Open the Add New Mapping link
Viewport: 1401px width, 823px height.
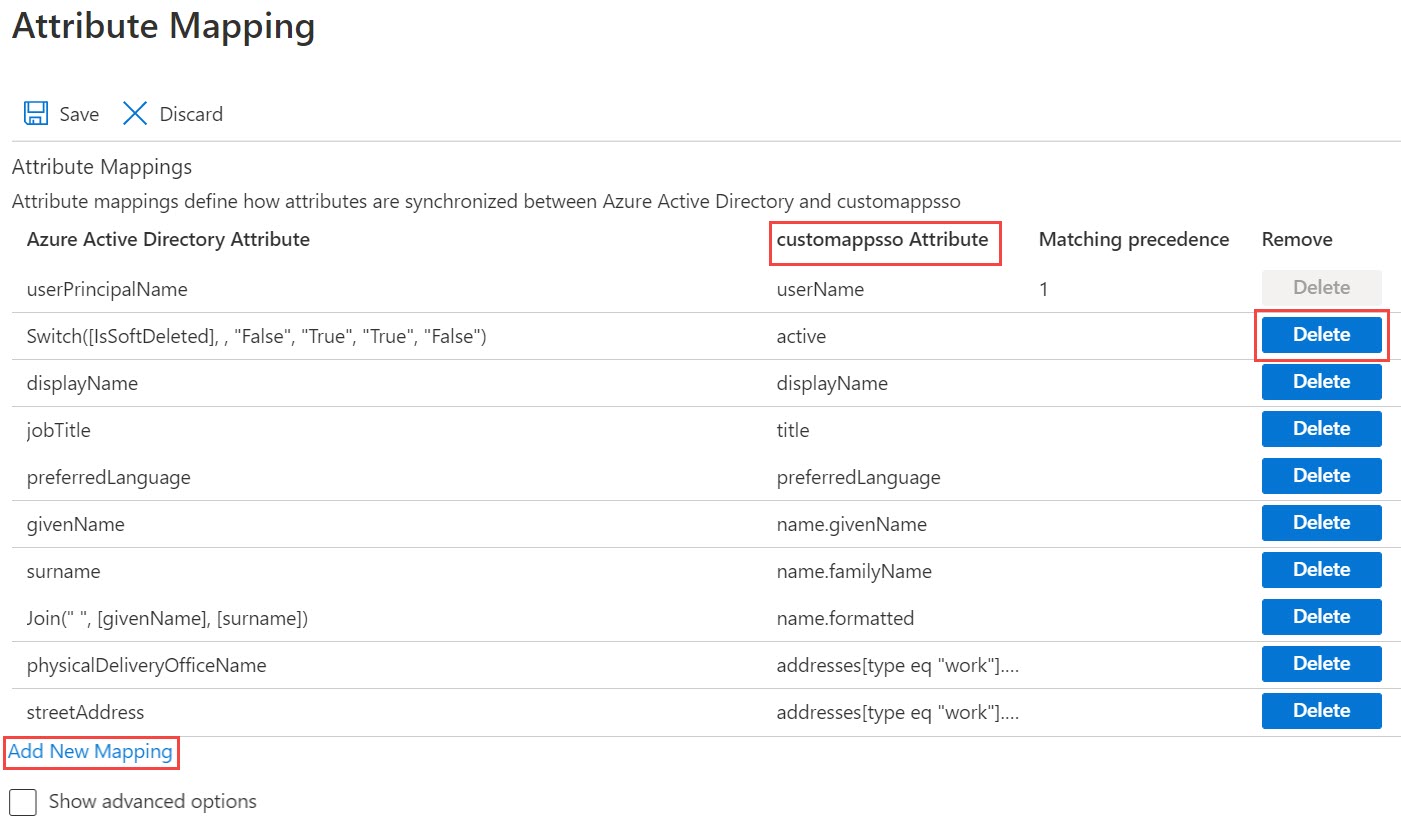(91, 751)
